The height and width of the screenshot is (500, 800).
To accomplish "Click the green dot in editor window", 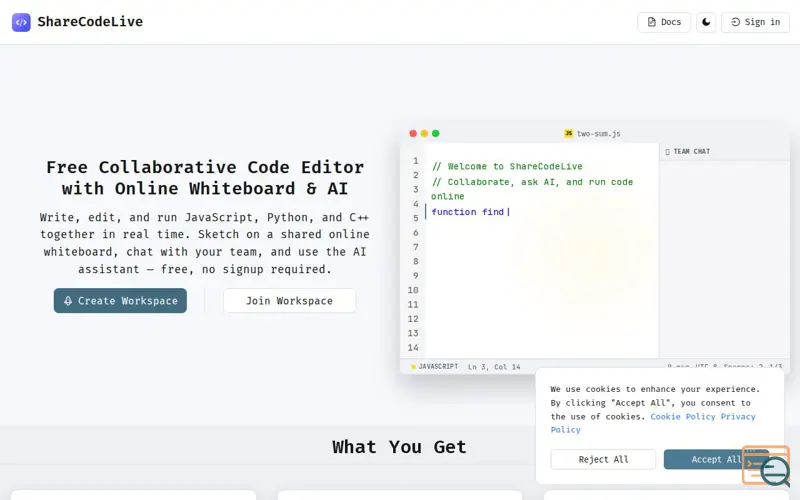I will click(x=435, y=133).
